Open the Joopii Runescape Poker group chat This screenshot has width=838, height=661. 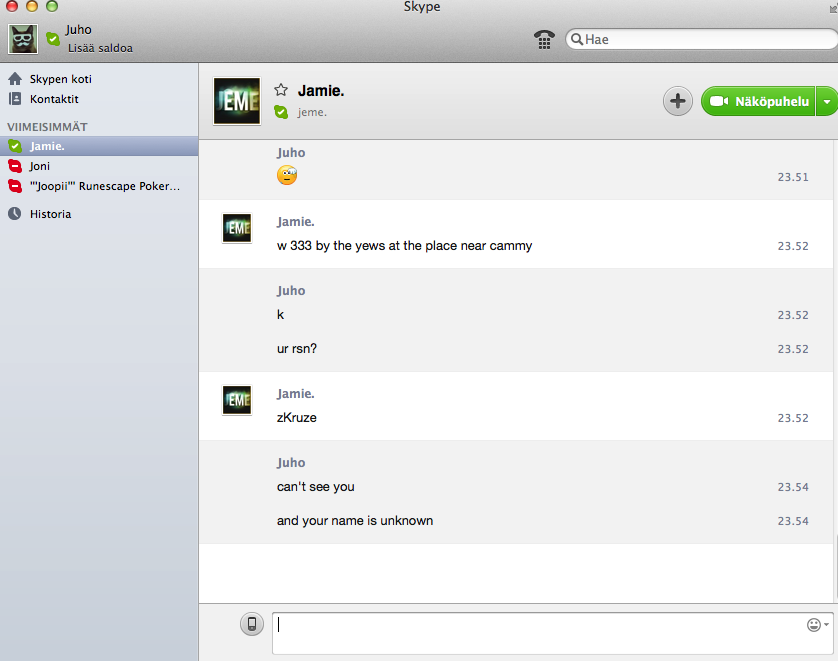105,186
